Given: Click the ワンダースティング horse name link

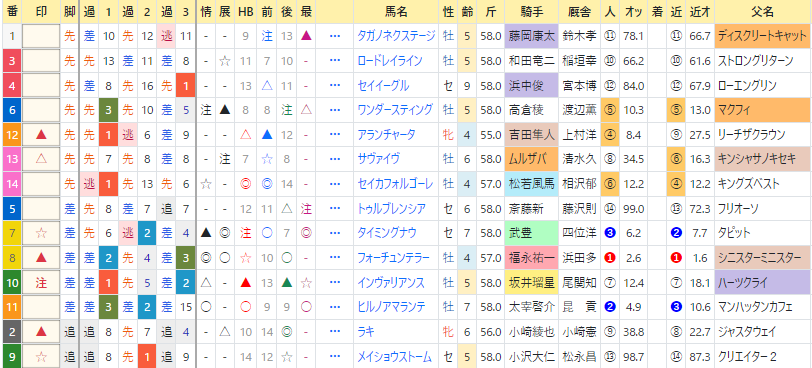Looking at the screenshot, I should (x=395, y=110).
